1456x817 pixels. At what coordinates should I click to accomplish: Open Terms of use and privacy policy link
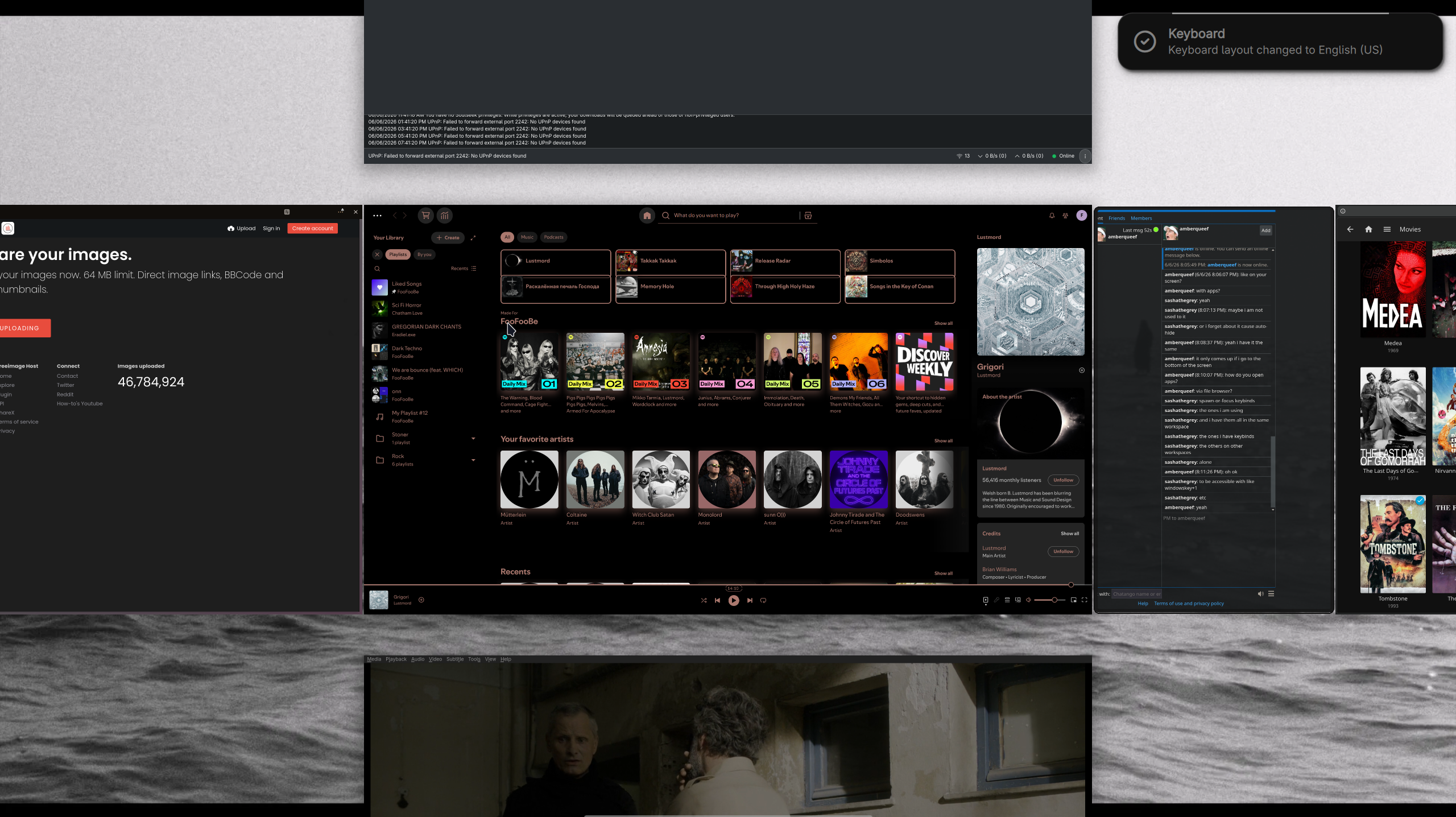(1189, 604)
